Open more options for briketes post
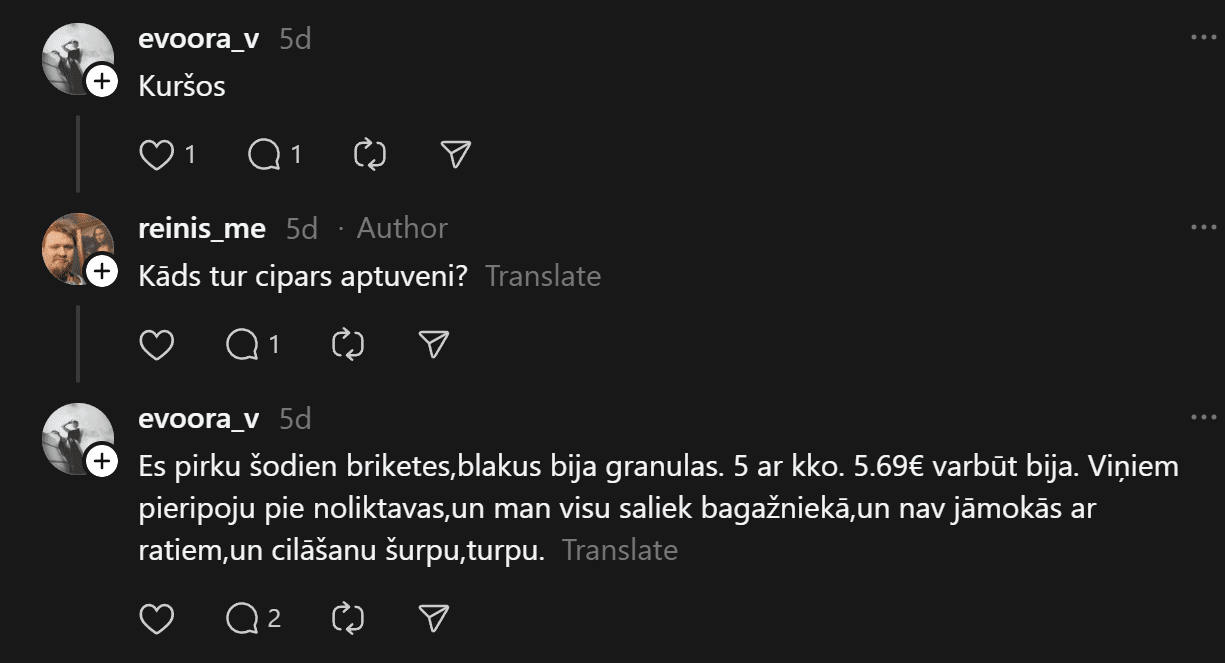This screenshot has height=663, width=1225. pos(1202,418)
